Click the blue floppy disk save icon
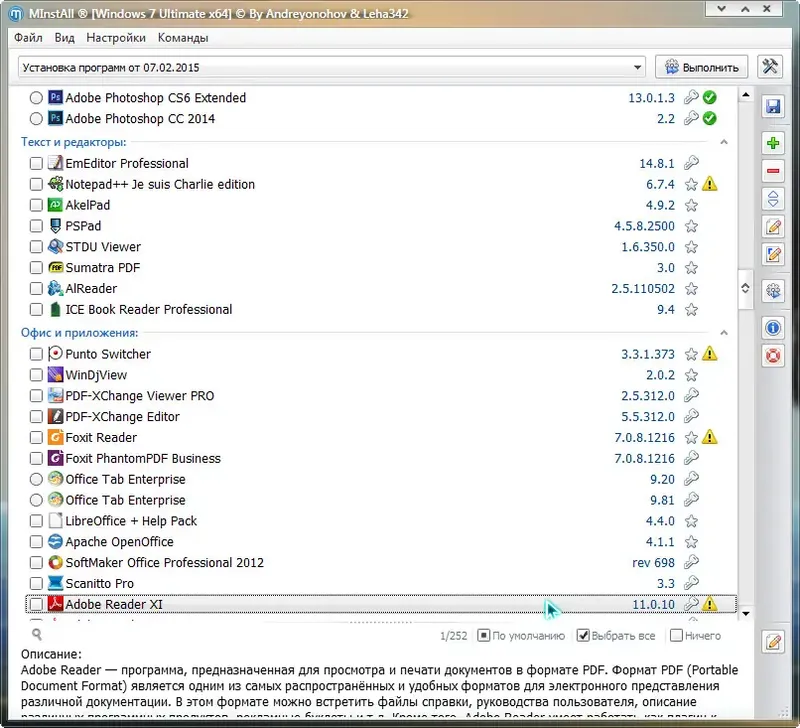The width and height of the screenshot is (800, 728). pyautogui.click(x=773, y=106)
